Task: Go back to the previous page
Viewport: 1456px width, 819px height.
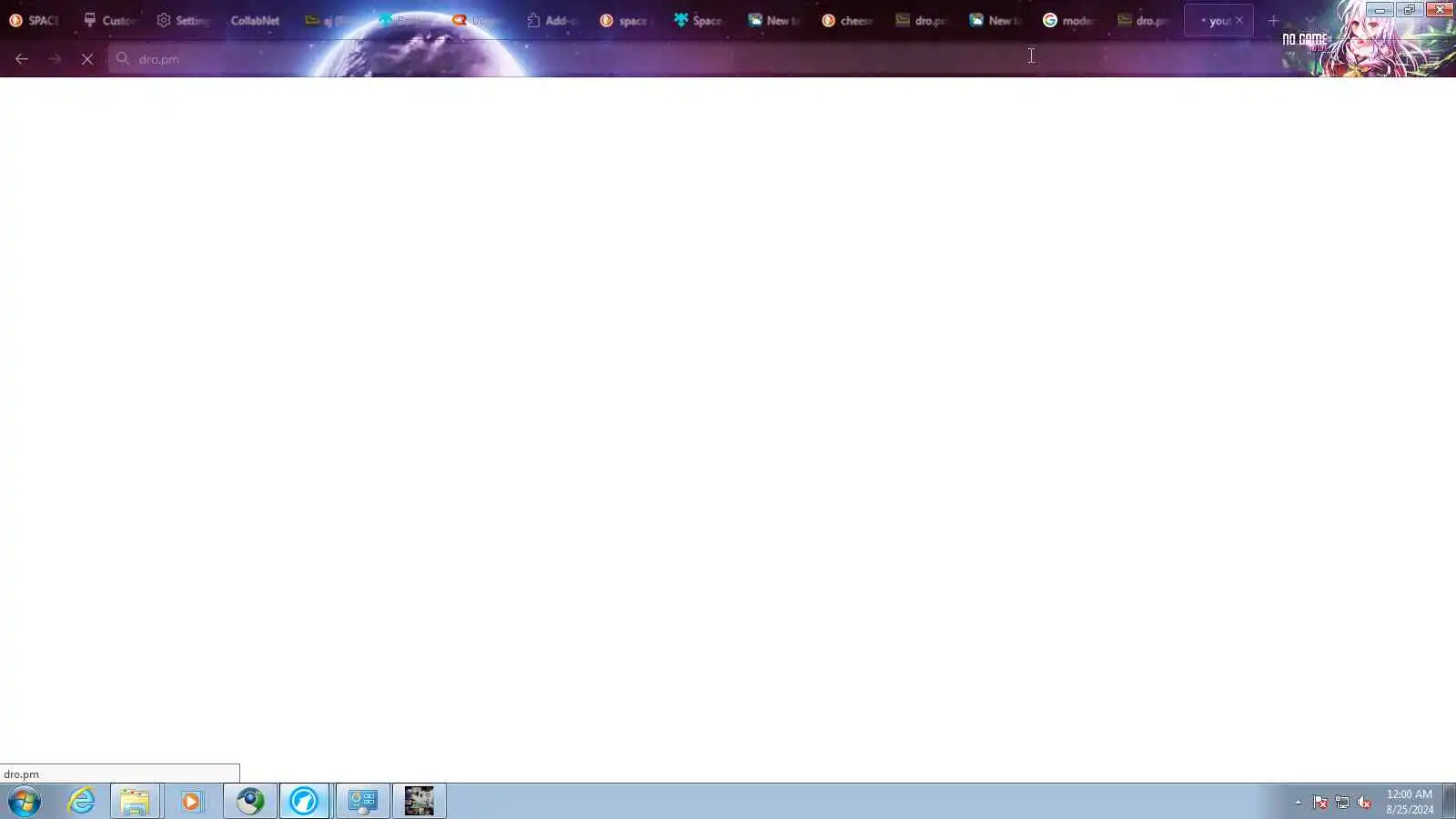Action: (22, 59)
